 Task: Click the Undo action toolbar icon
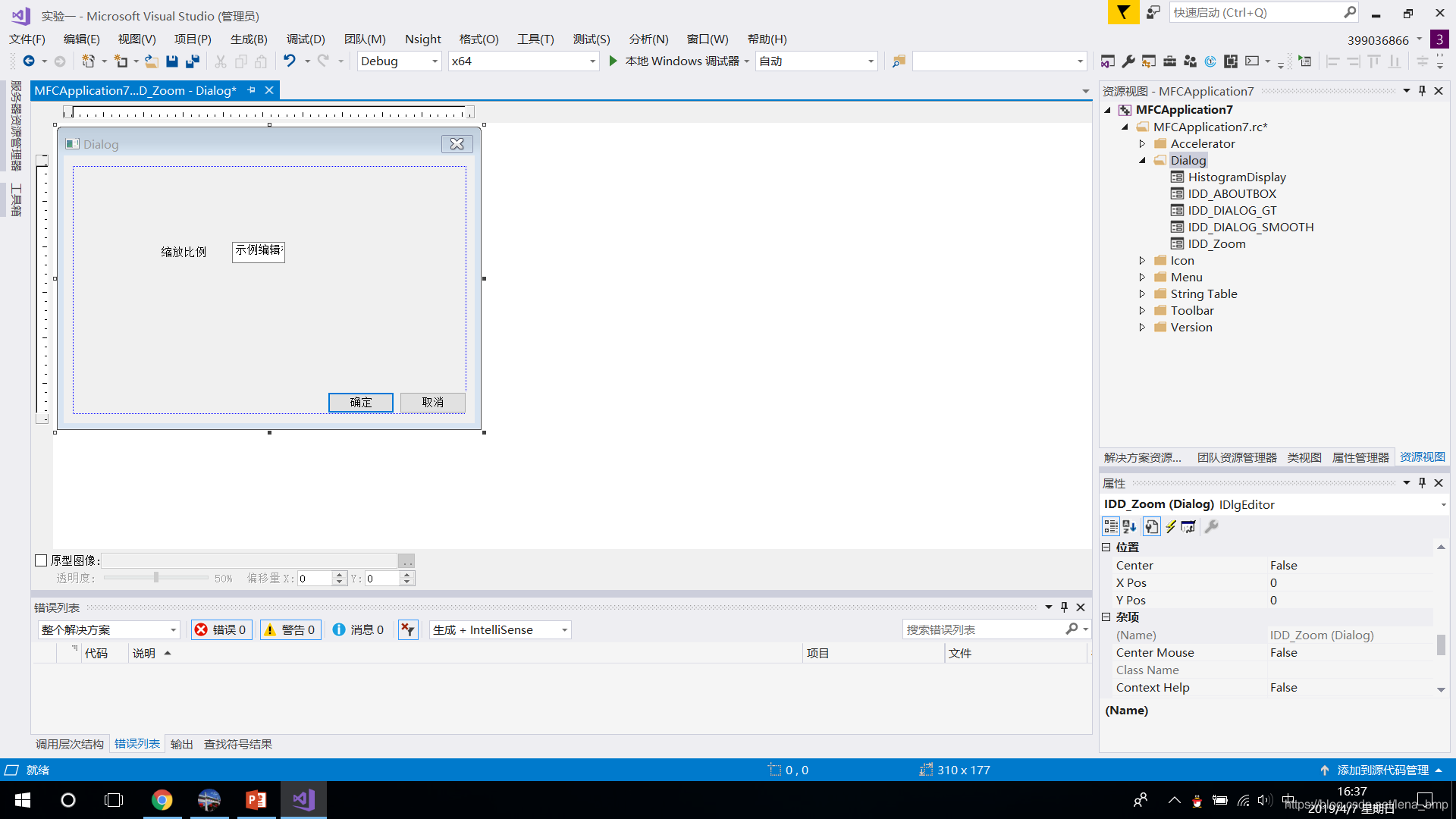290,61
